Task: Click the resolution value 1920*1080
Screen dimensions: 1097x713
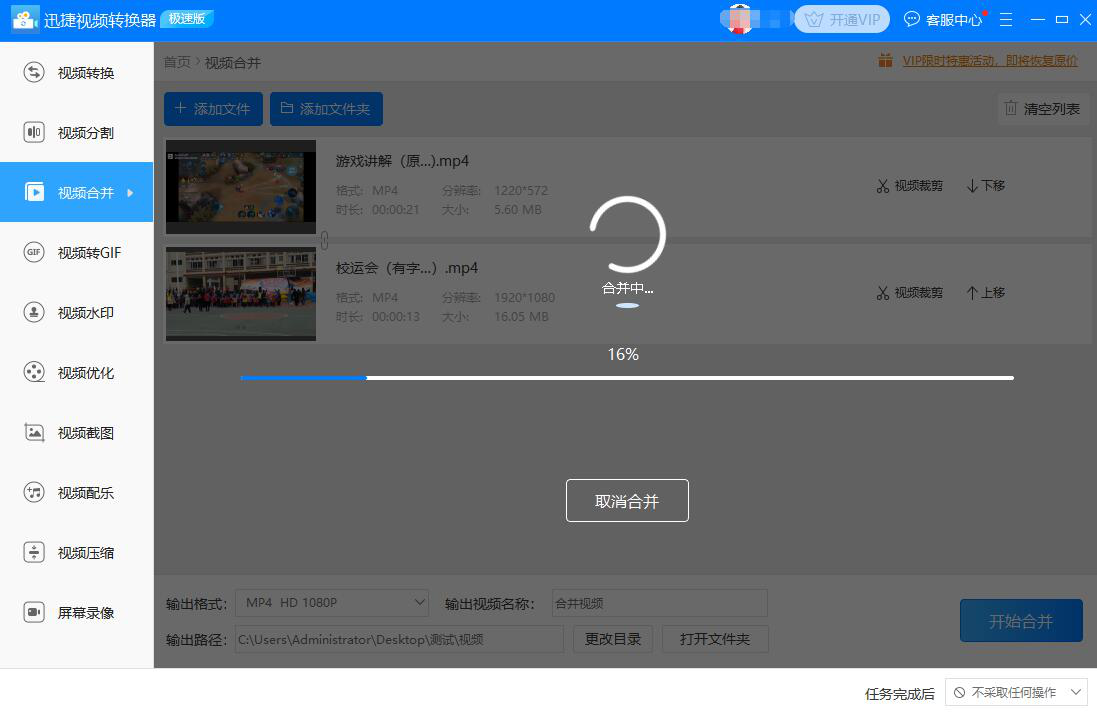Action: point(525,297)
